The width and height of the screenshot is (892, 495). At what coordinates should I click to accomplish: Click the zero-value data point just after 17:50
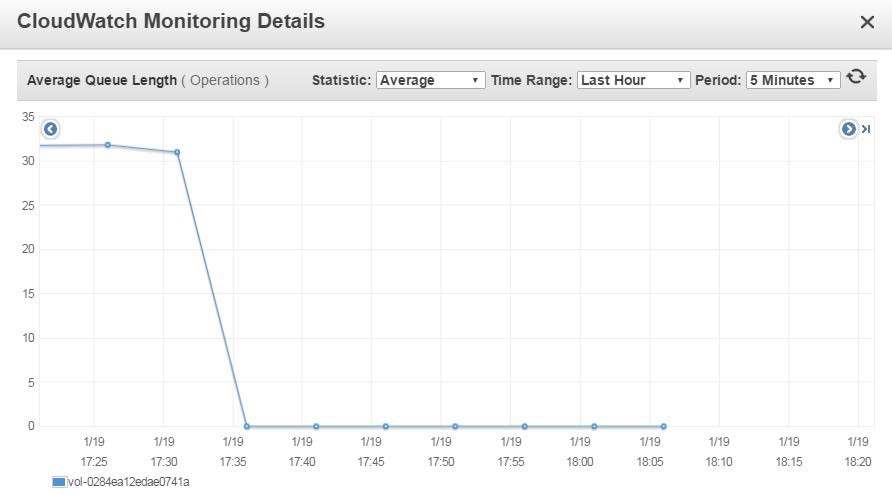455,426
